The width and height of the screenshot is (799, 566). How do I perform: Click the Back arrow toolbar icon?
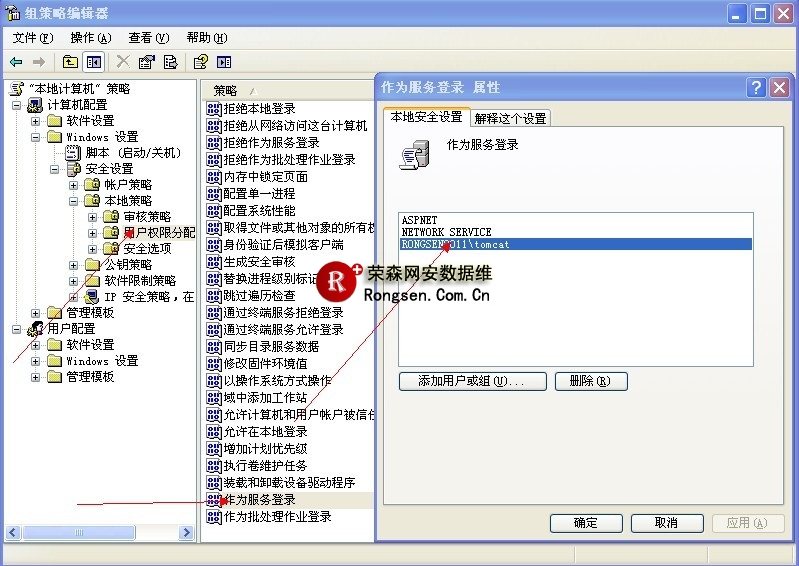click(x=16, y=62)
